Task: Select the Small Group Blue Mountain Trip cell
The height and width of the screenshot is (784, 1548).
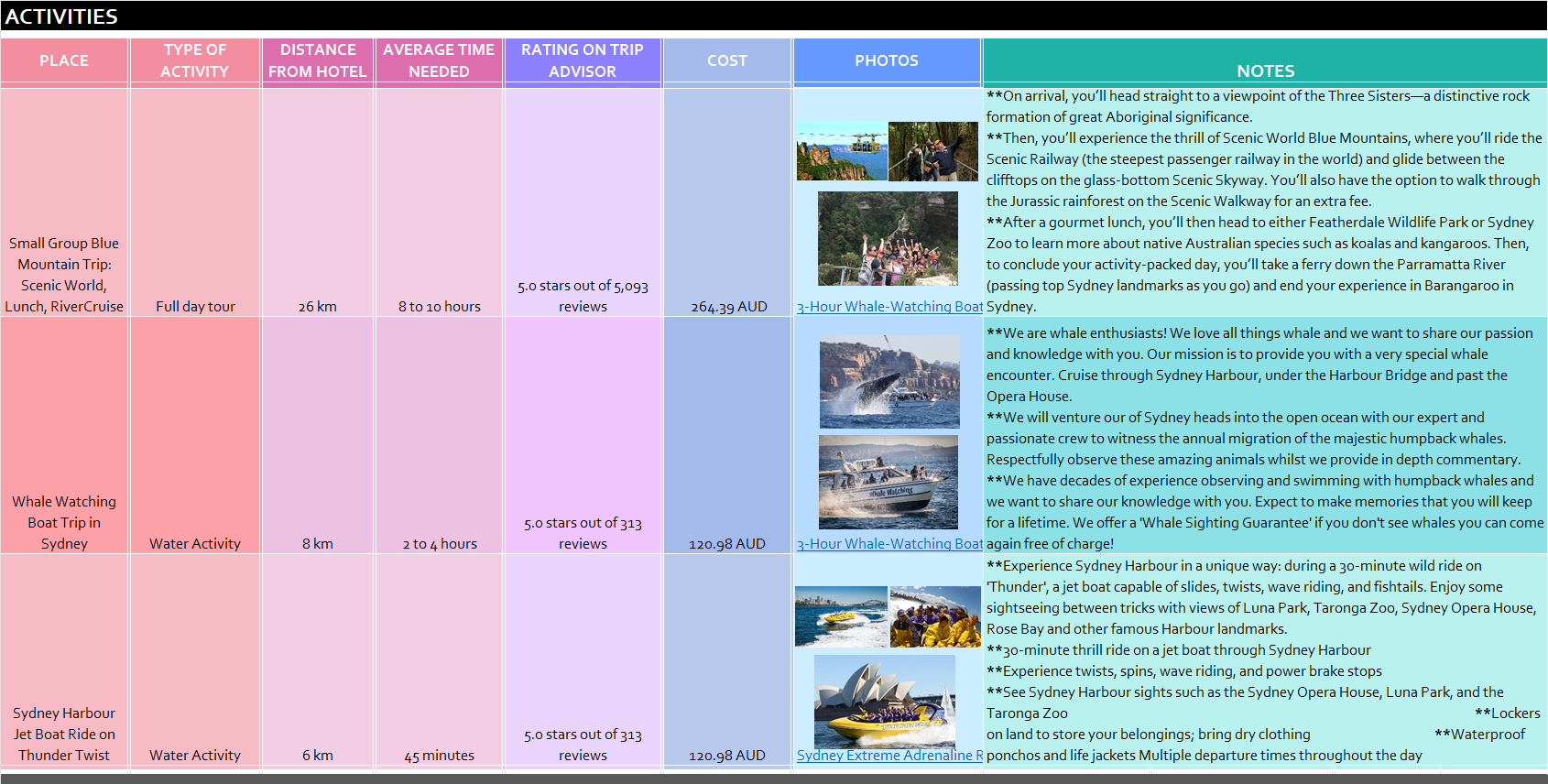Action: coord(64,202)
